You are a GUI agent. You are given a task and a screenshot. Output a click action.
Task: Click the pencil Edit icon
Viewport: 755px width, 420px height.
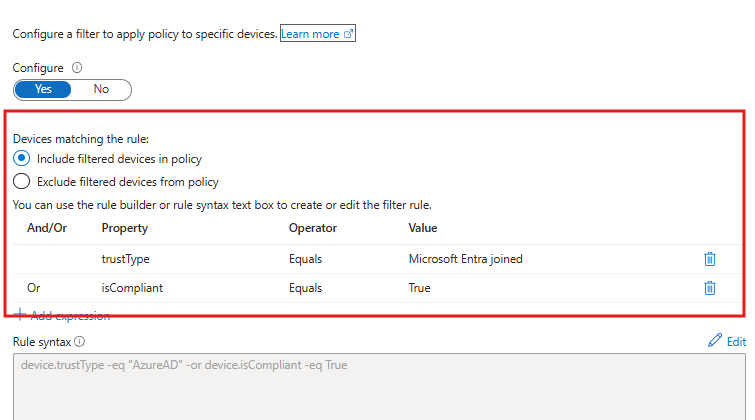(x=715, y=340)
